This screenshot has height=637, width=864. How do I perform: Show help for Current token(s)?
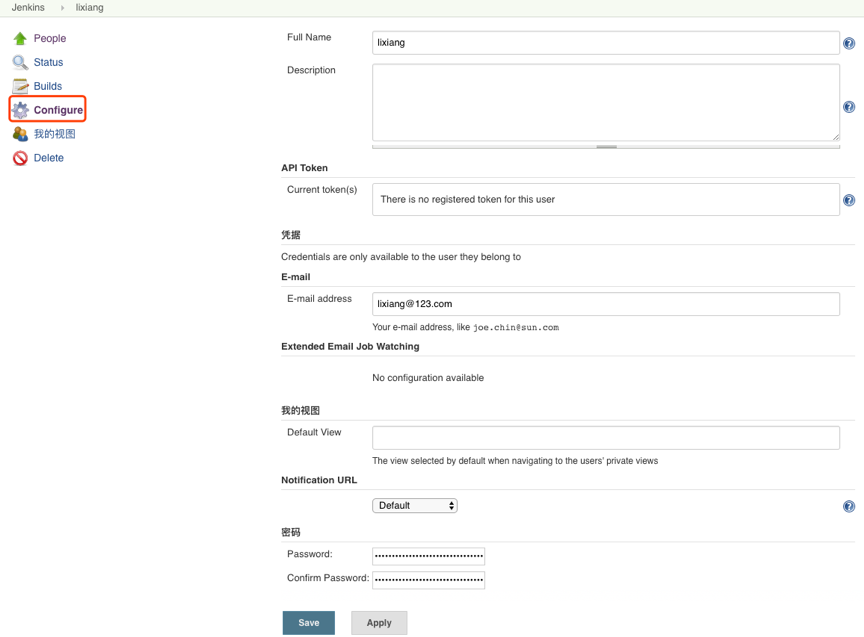[x=849, y=200]
